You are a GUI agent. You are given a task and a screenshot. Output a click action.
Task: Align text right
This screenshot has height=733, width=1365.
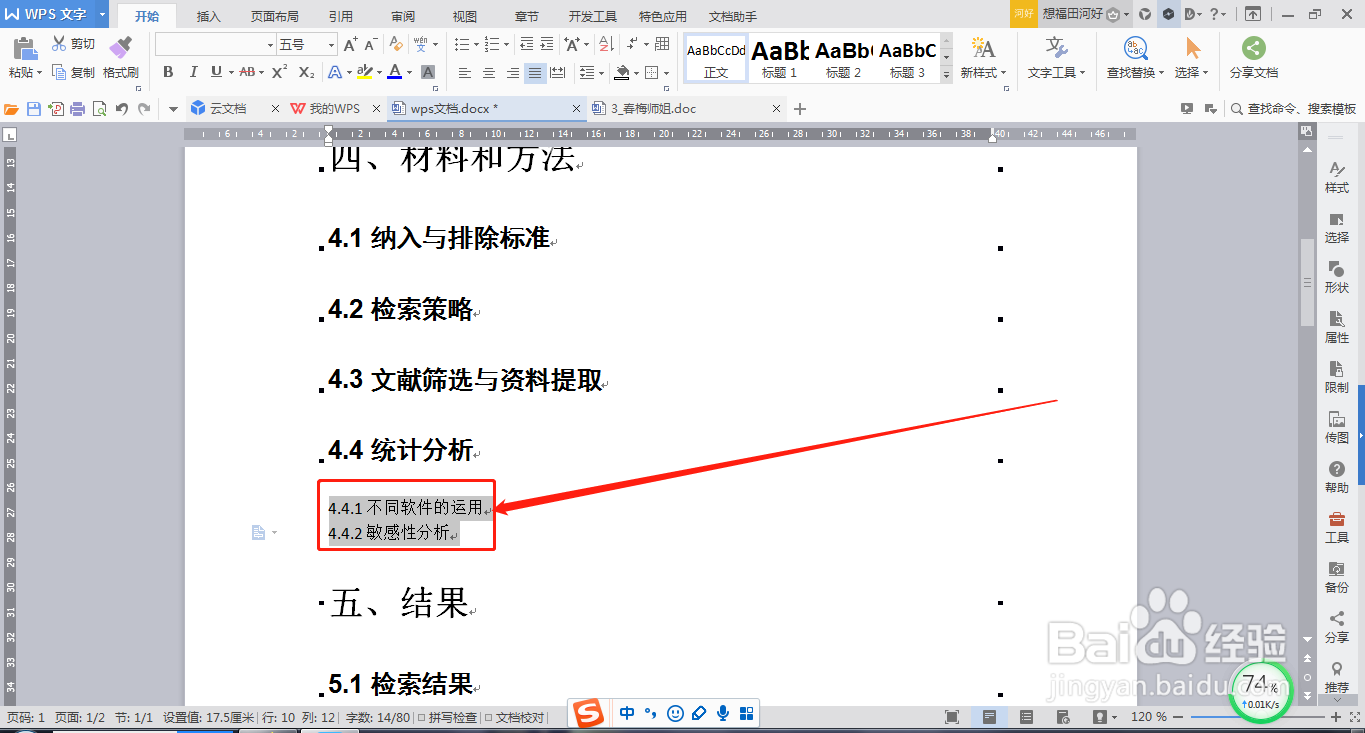click(512, 72)
